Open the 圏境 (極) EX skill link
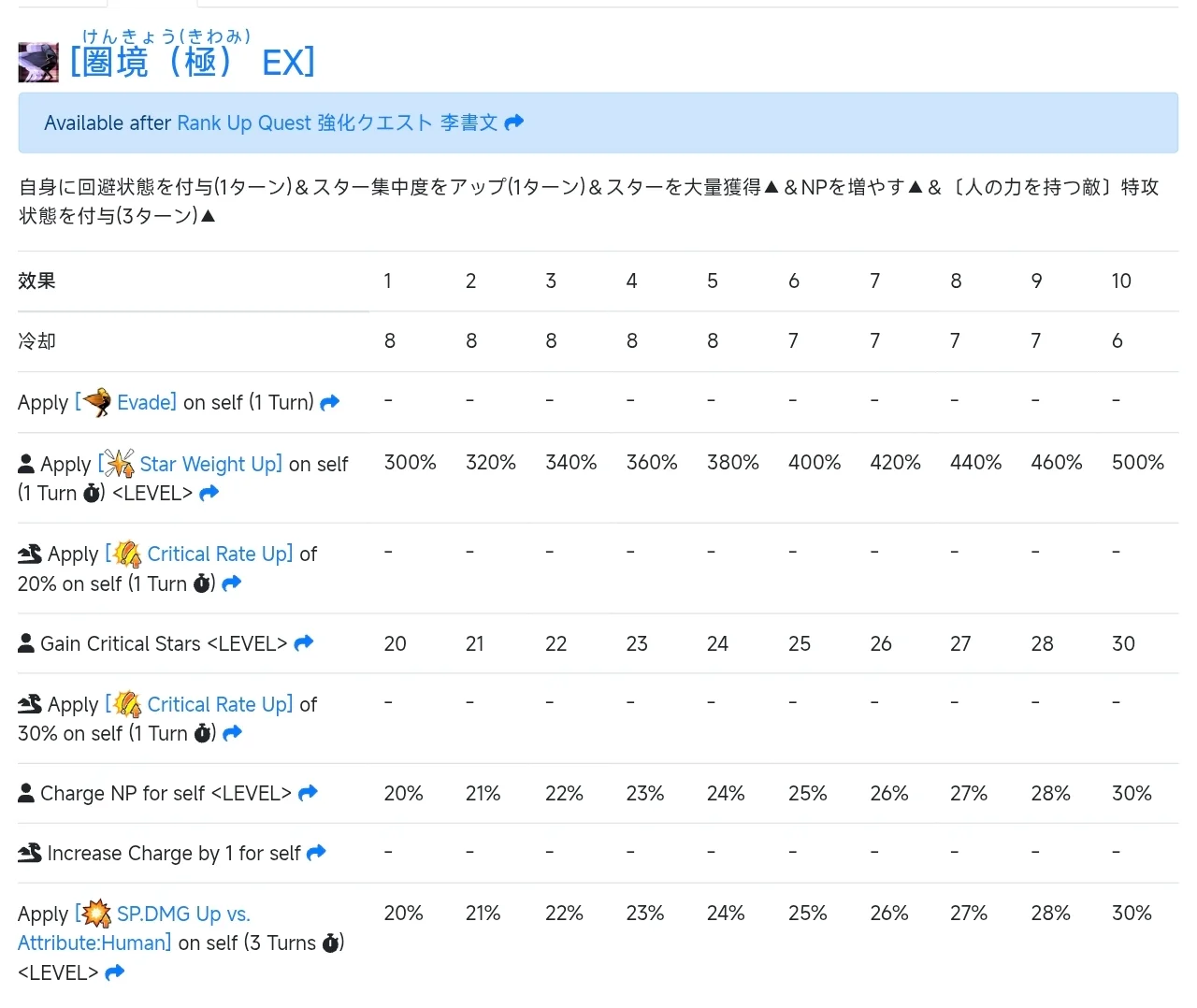The image size is (1197, 1008). 193,63
